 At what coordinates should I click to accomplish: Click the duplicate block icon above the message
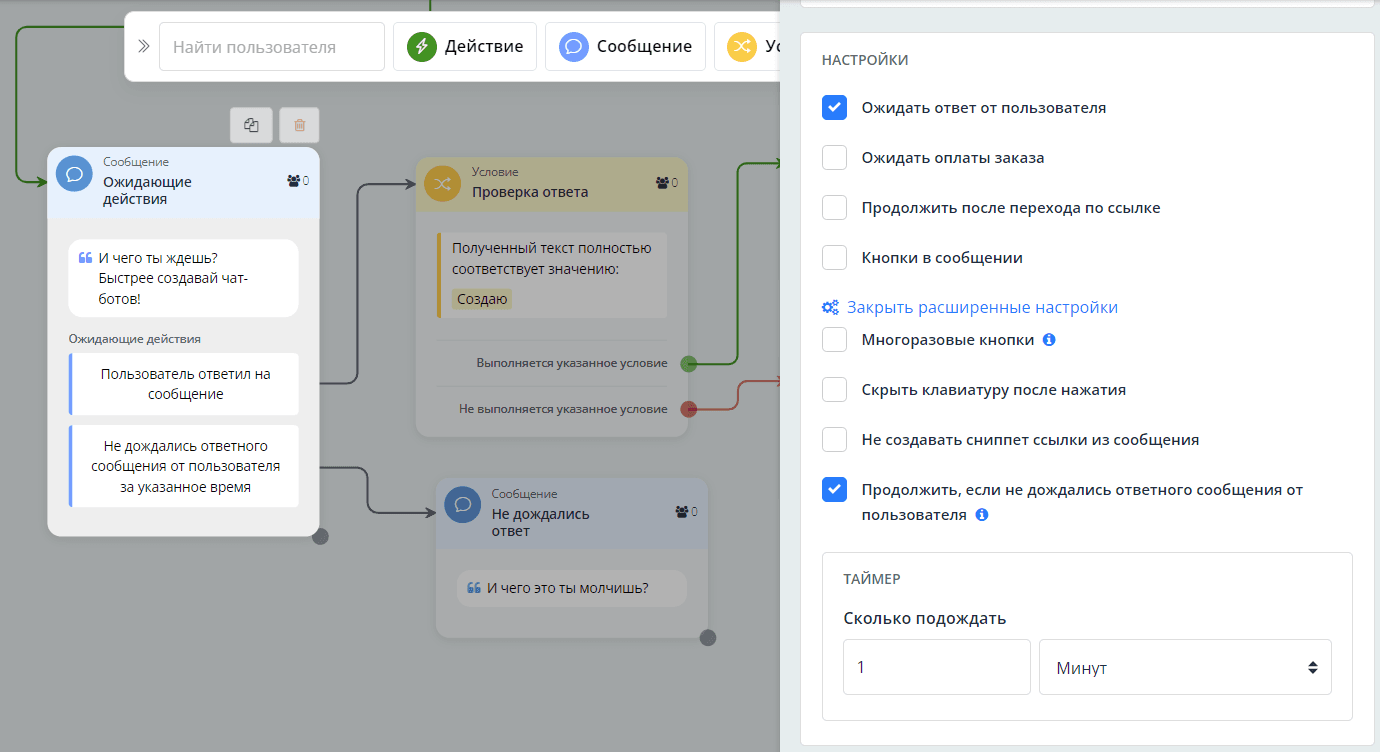tap(251, 126)
